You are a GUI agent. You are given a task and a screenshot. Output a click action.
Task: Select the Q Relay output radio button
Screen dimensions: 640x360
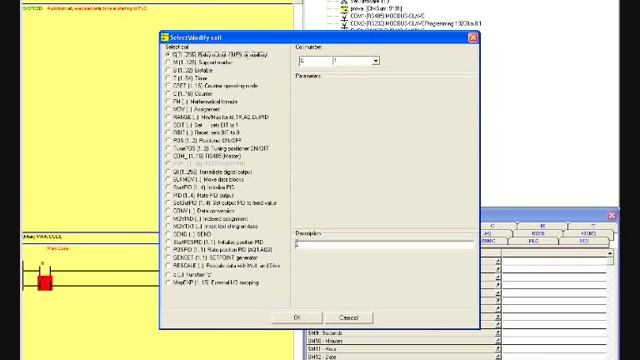click(168, 54)
